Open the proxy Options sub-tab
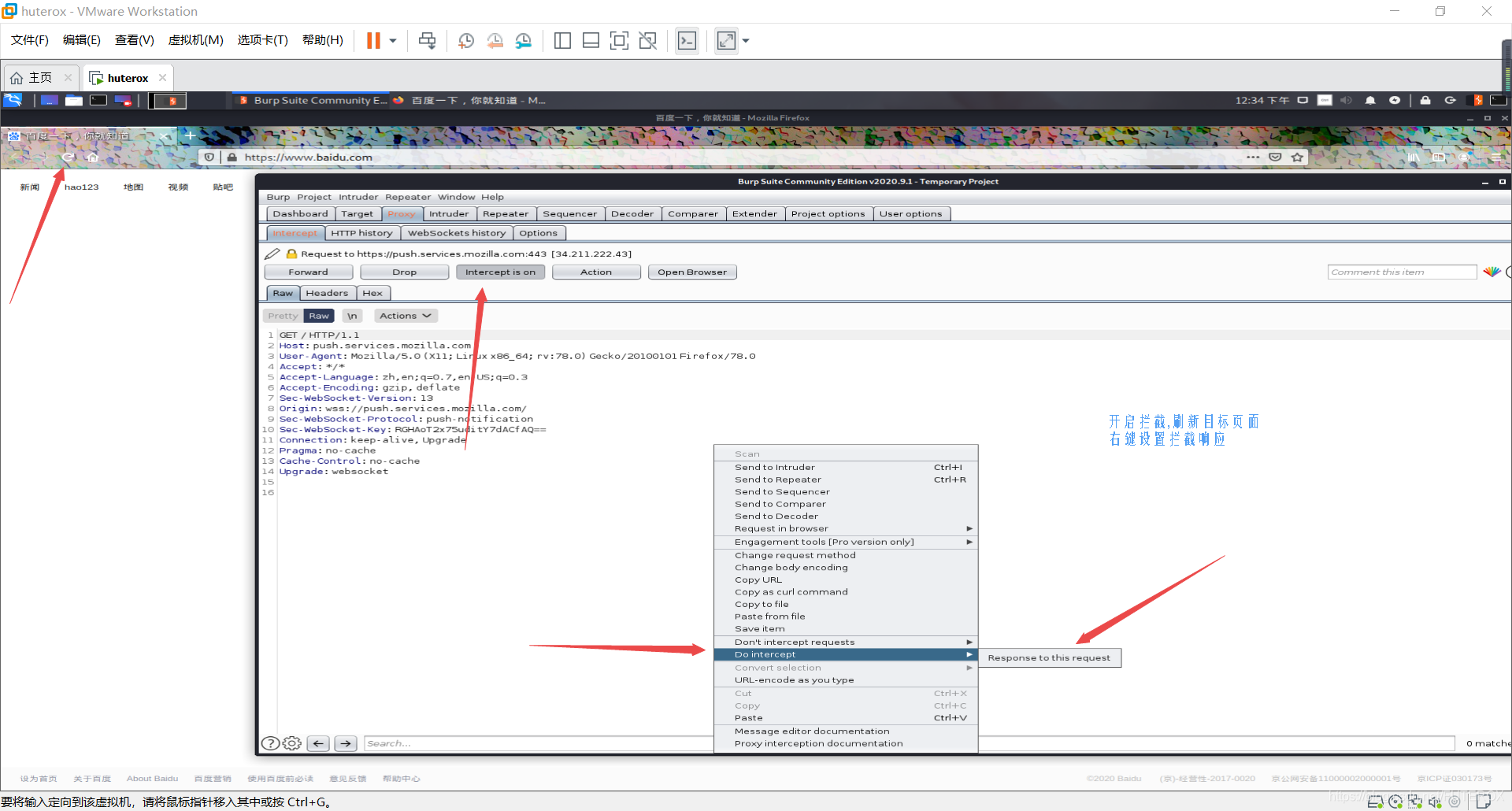 (x=538, y=233)
